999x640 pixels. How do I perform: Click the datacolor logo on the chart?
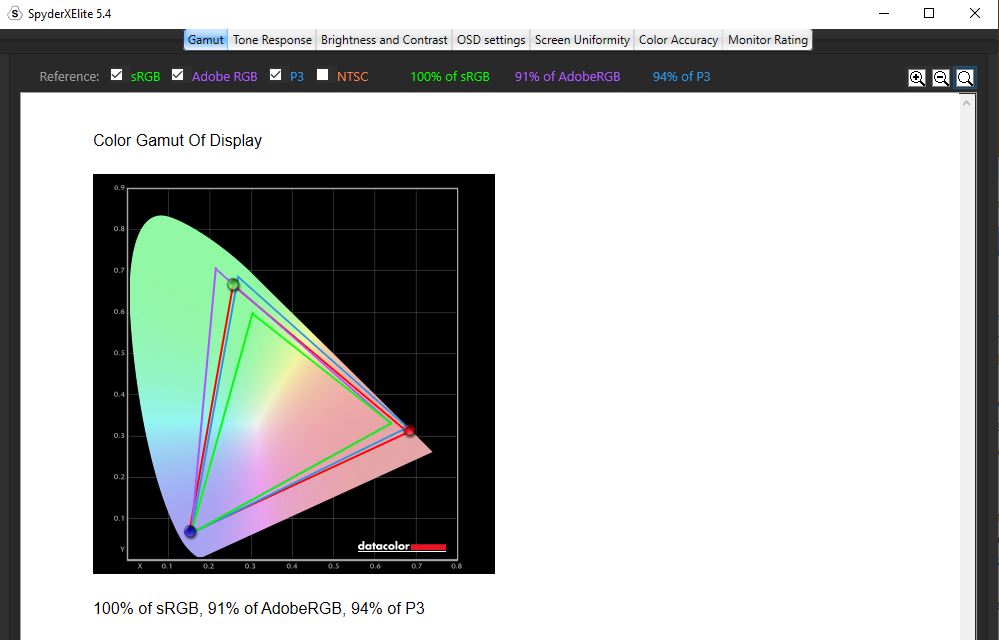[401, 546]
